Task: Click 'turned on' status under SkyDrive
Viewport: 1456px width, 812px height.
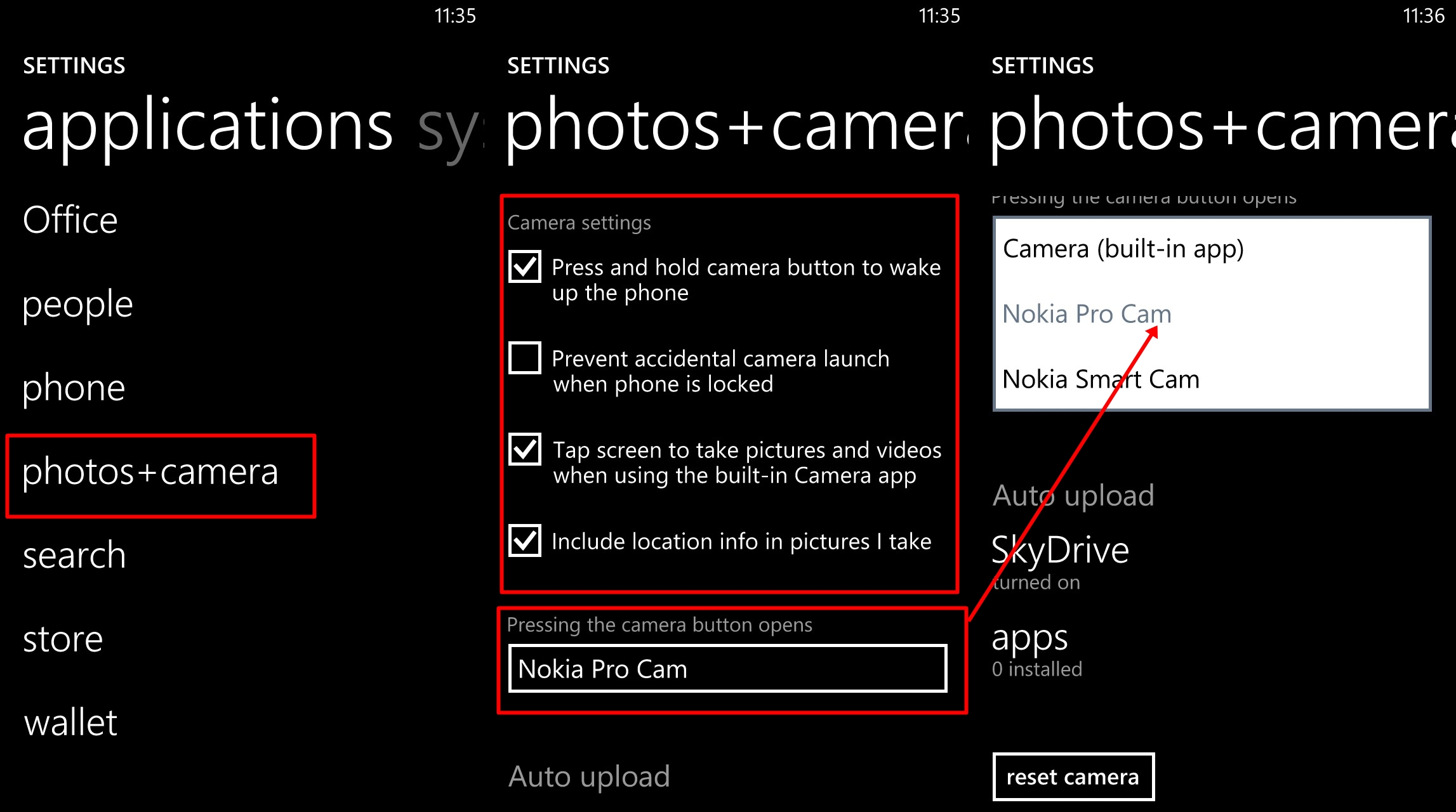Action: pos(1036,582)
